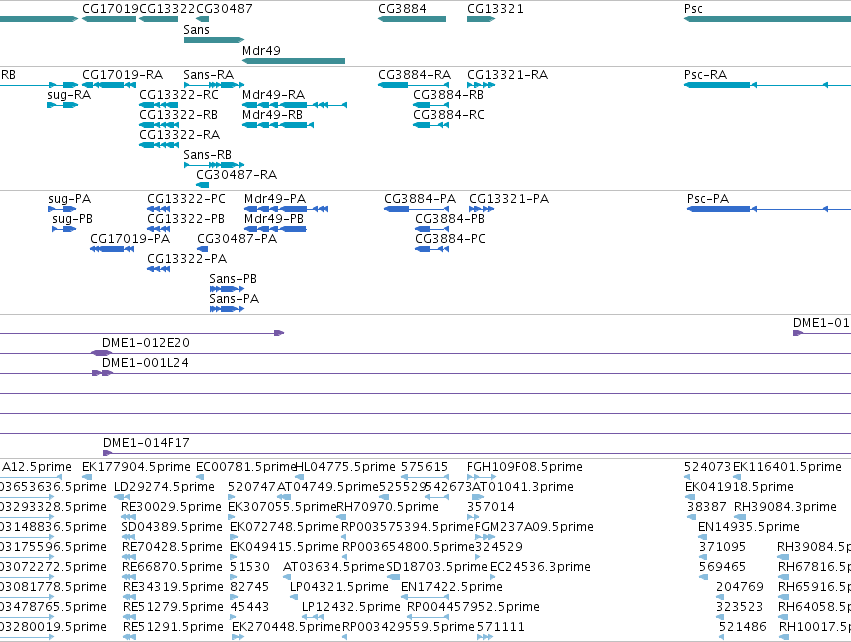Select EST EK041918.5prime
The image size is (851, 642).
tap(739, 487)
